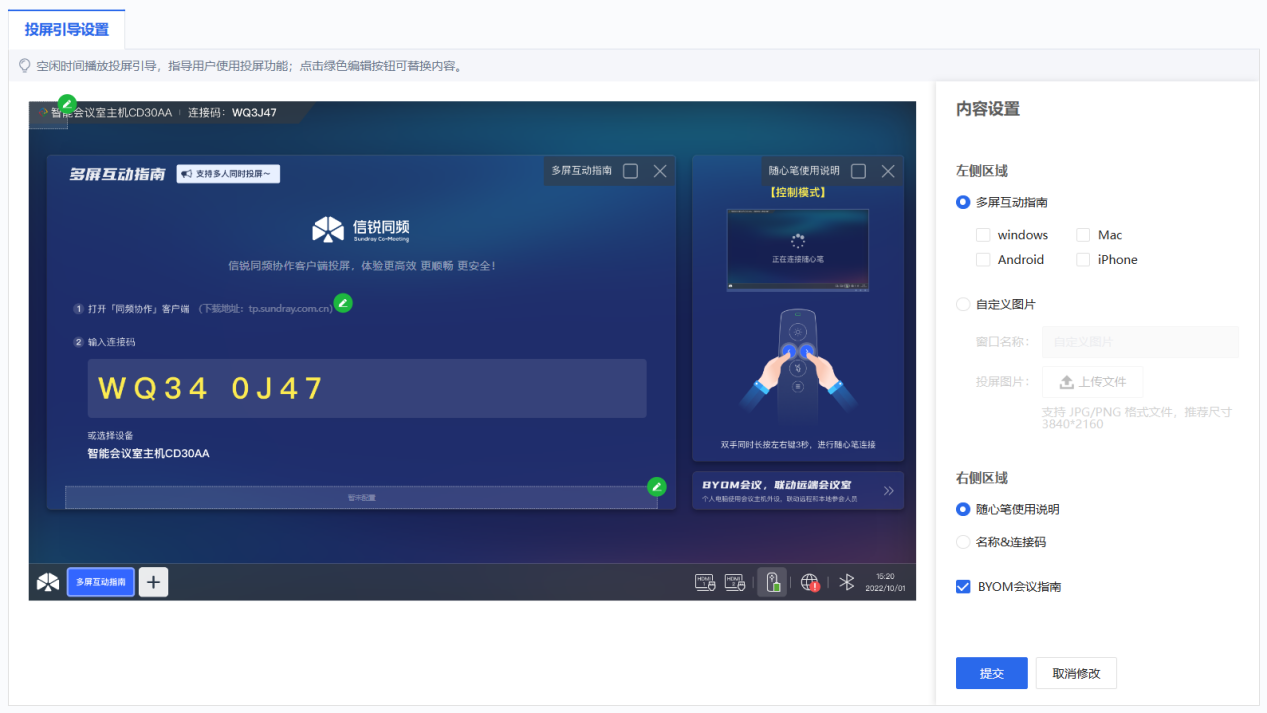Open the 投屏引导设置 tab

[67, 29]
